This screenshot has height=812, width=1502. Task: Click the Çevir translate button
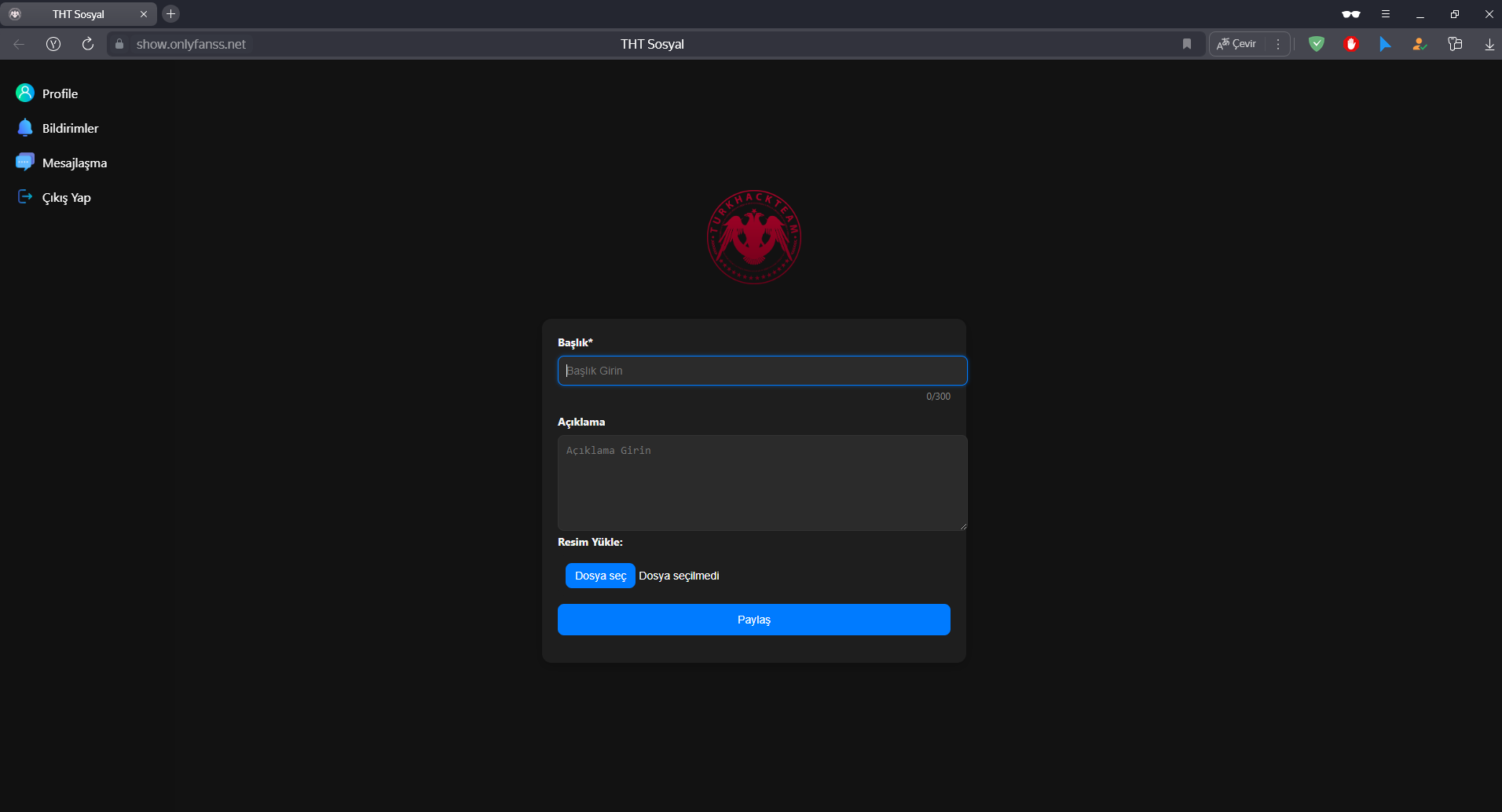(x=1237, y=44)
